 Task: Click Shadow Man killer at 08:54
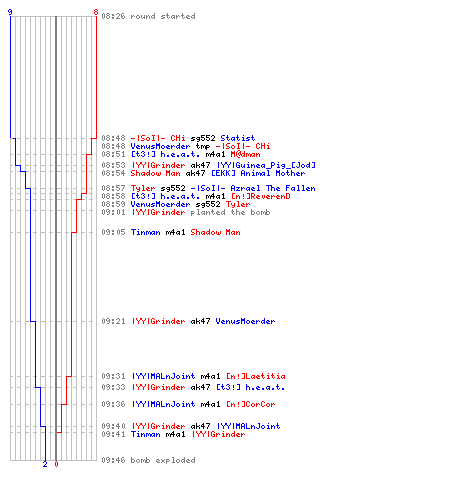(155, 173)
